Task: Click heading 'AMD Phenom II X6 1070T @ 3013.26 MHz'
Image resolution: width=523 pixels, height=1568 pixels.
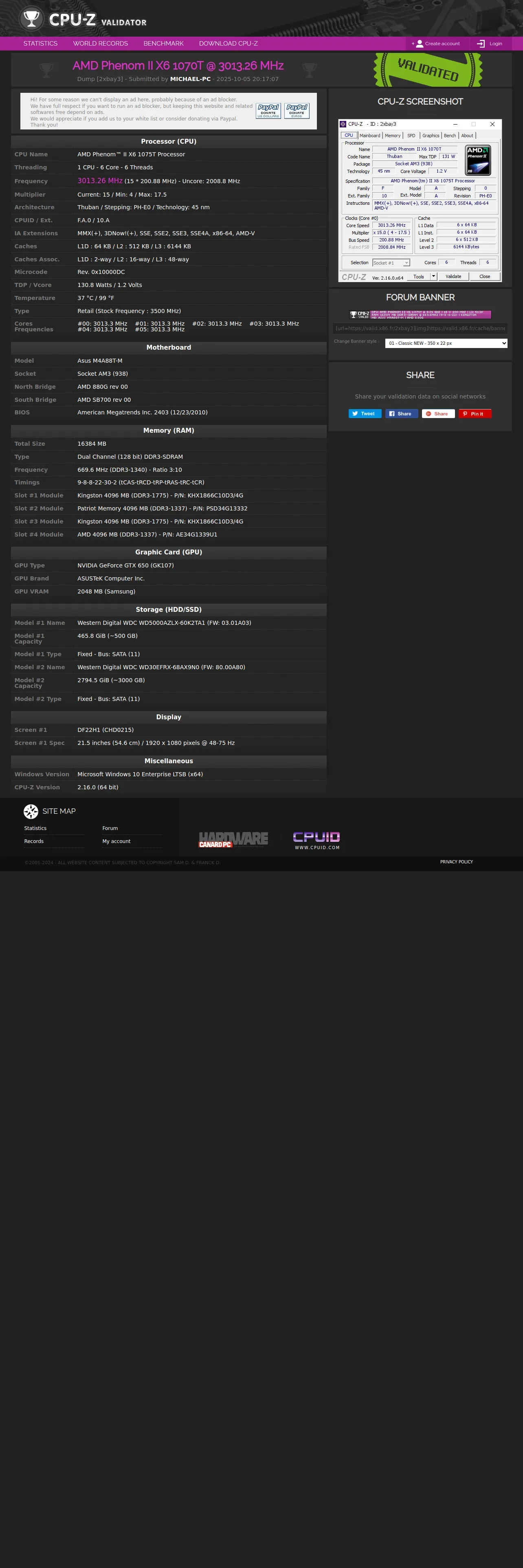Action: pyautogui.click(x=178, y=66)
